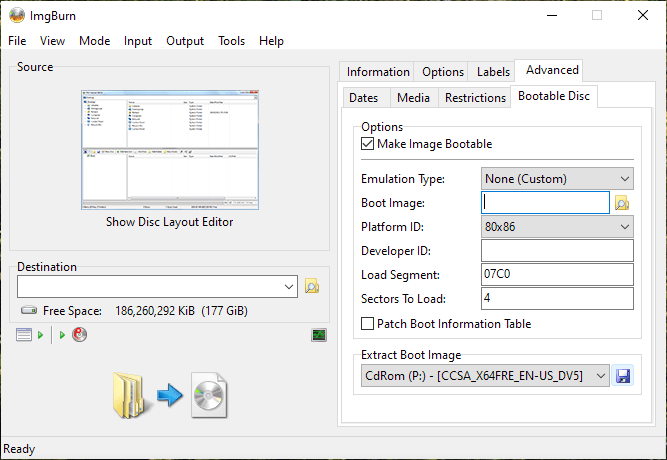The width and height of the screenshot is (667, 460).
Task: Open the Emulation Type dropdown
Action: click(x=557, y=179)
